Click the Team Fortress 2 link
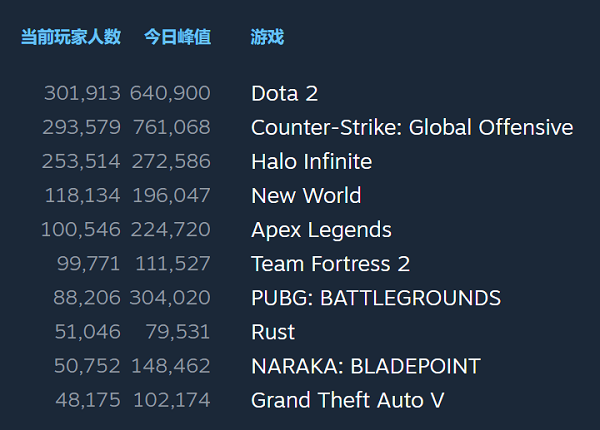 [330, 264]
